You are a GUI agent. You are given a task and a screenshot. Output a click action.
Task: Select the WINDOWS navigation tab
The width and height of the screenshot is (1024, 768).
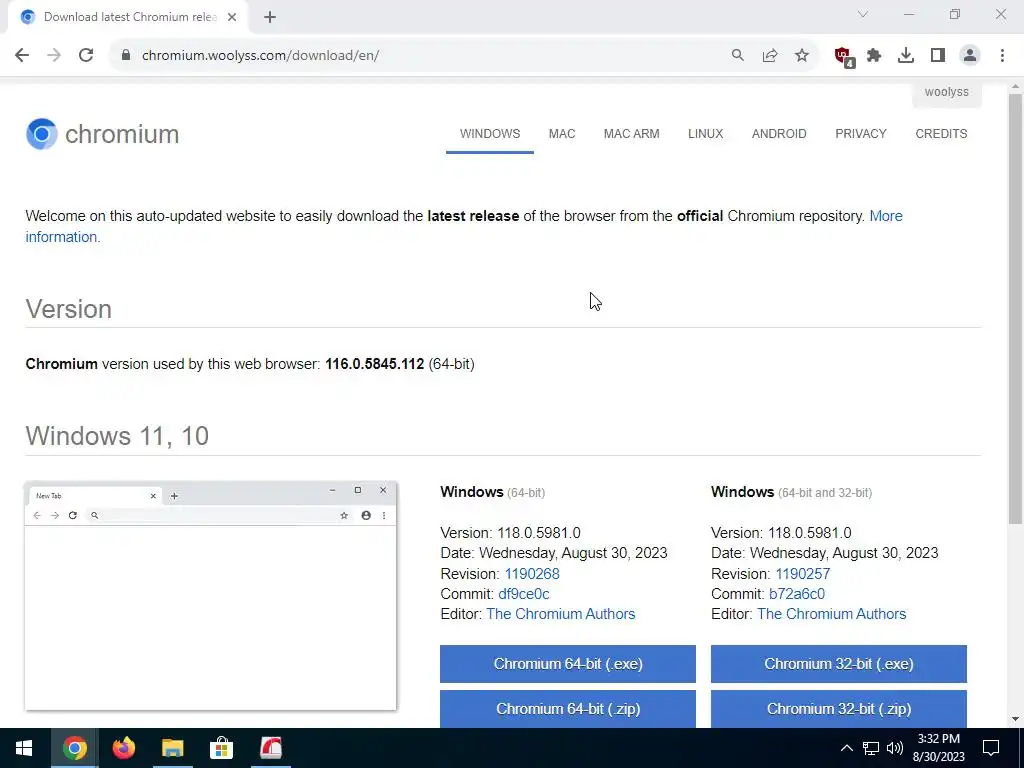[x=490, y=134]
